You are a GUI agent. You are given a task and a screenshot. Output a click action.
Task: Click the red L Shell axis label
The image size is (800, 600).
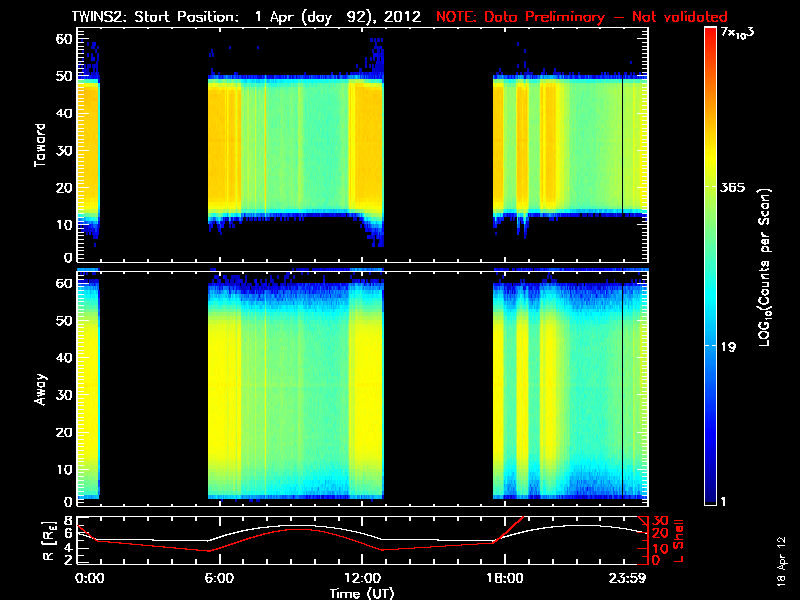(678, 541)
